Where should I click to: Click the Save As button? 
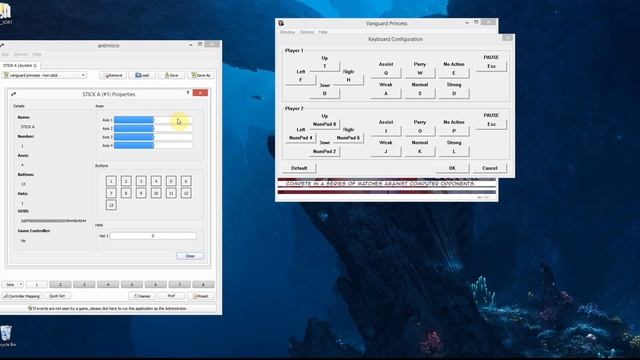point(201,75)
